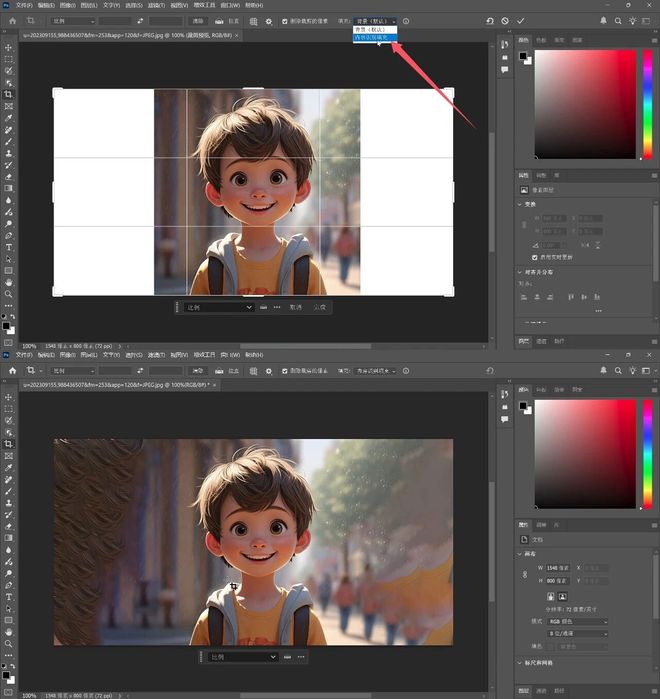Click the Clear button in bottom options bar

pos(198,371)
